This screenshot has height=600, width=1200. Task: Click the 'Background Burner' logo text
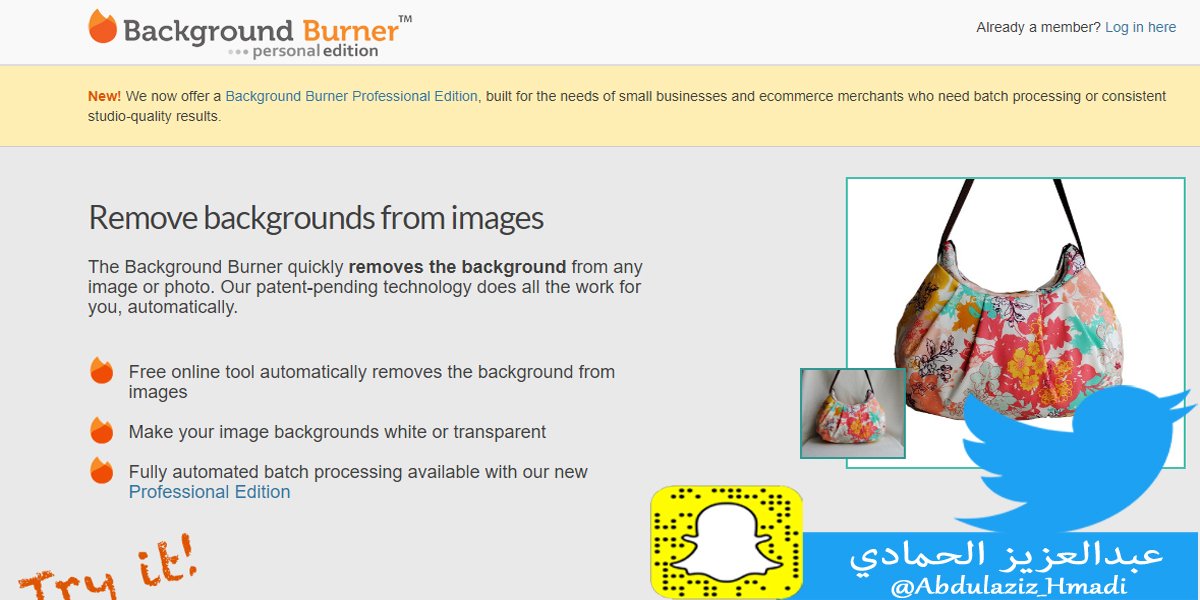[x=260, y=29]
